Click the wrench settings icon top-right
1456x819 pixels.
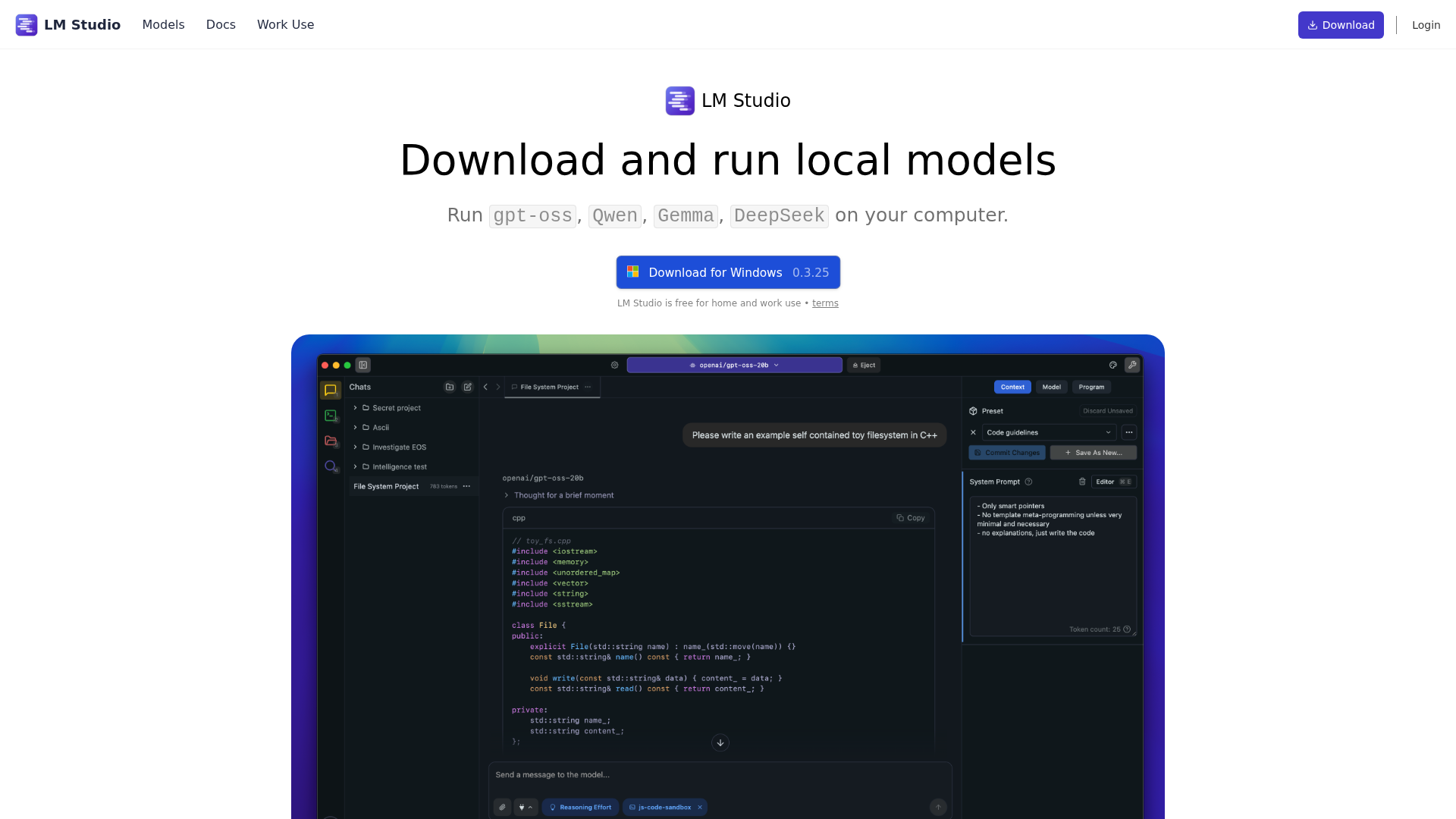1132,365
